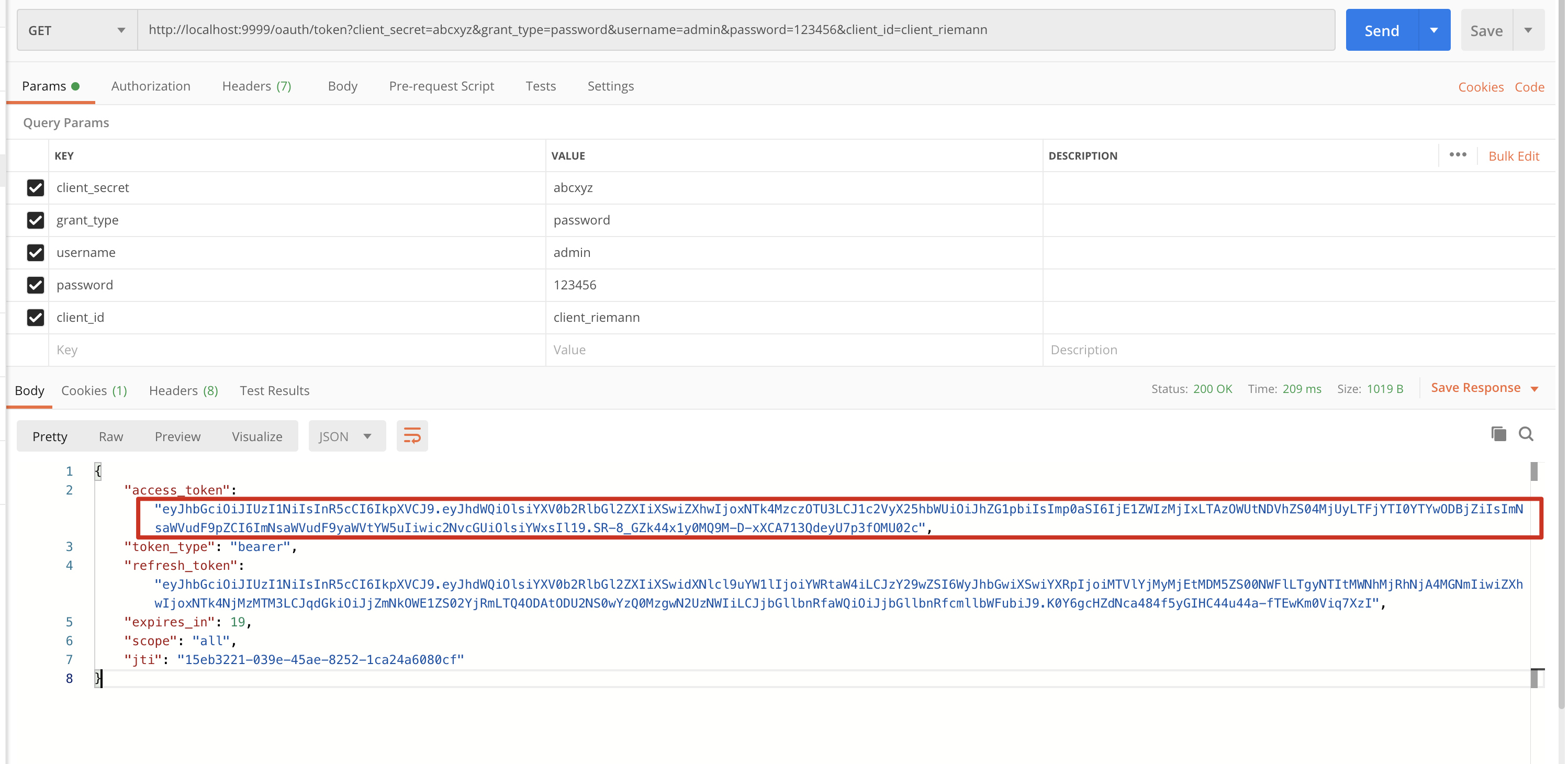Toggle the password parameter checkbox
This screenshot has width=1568, height=764.
click(35, 285)
